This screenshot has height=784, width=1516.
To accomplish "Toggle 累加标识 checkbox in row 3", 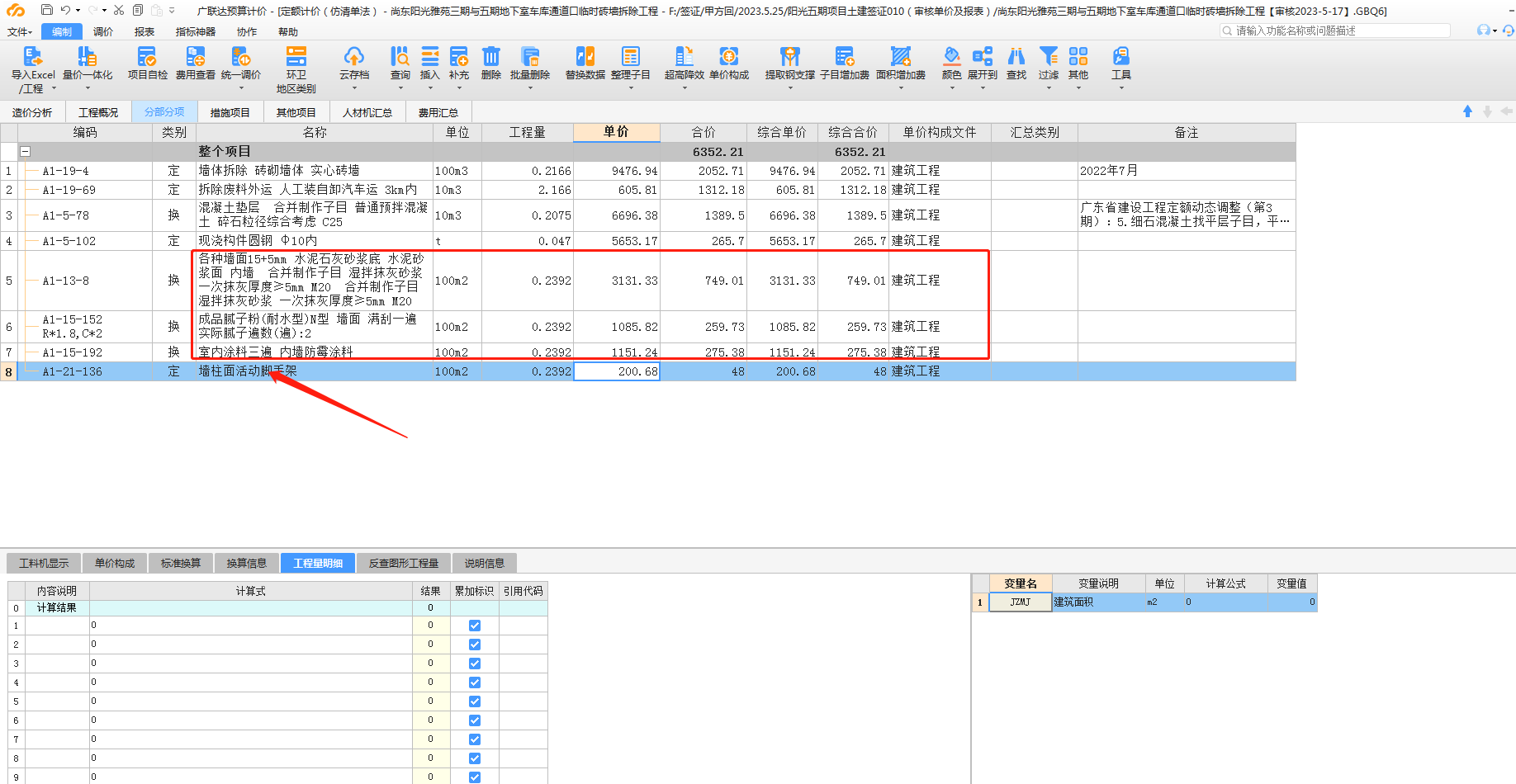I will [x=475, y=664].
